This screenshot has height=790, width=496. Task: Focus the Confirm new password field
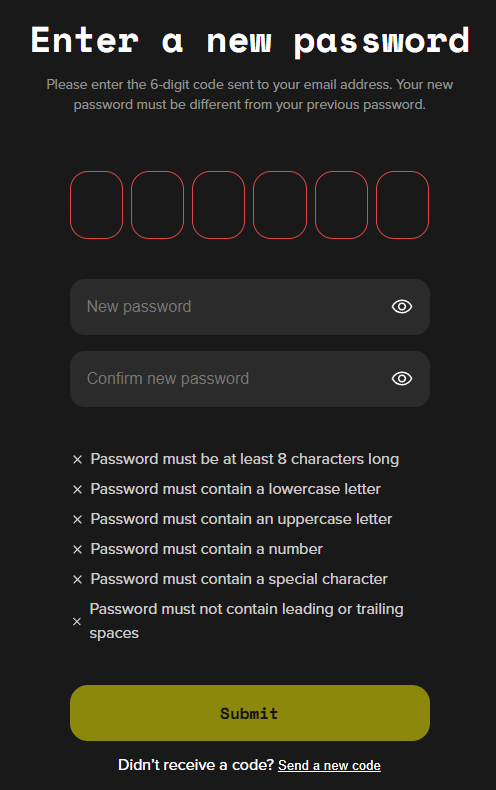pos(250,379)
